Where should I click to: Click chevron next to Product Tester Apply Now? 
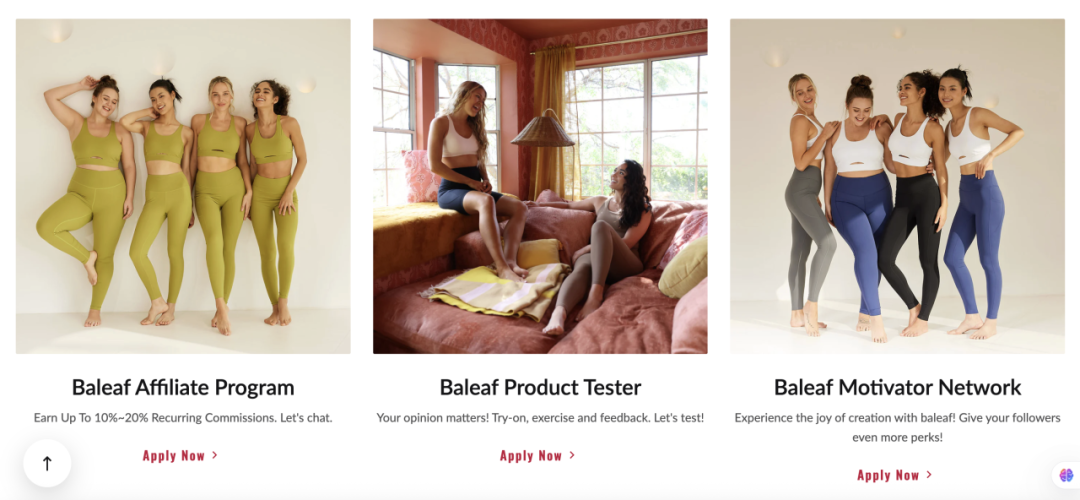[572, 455]
